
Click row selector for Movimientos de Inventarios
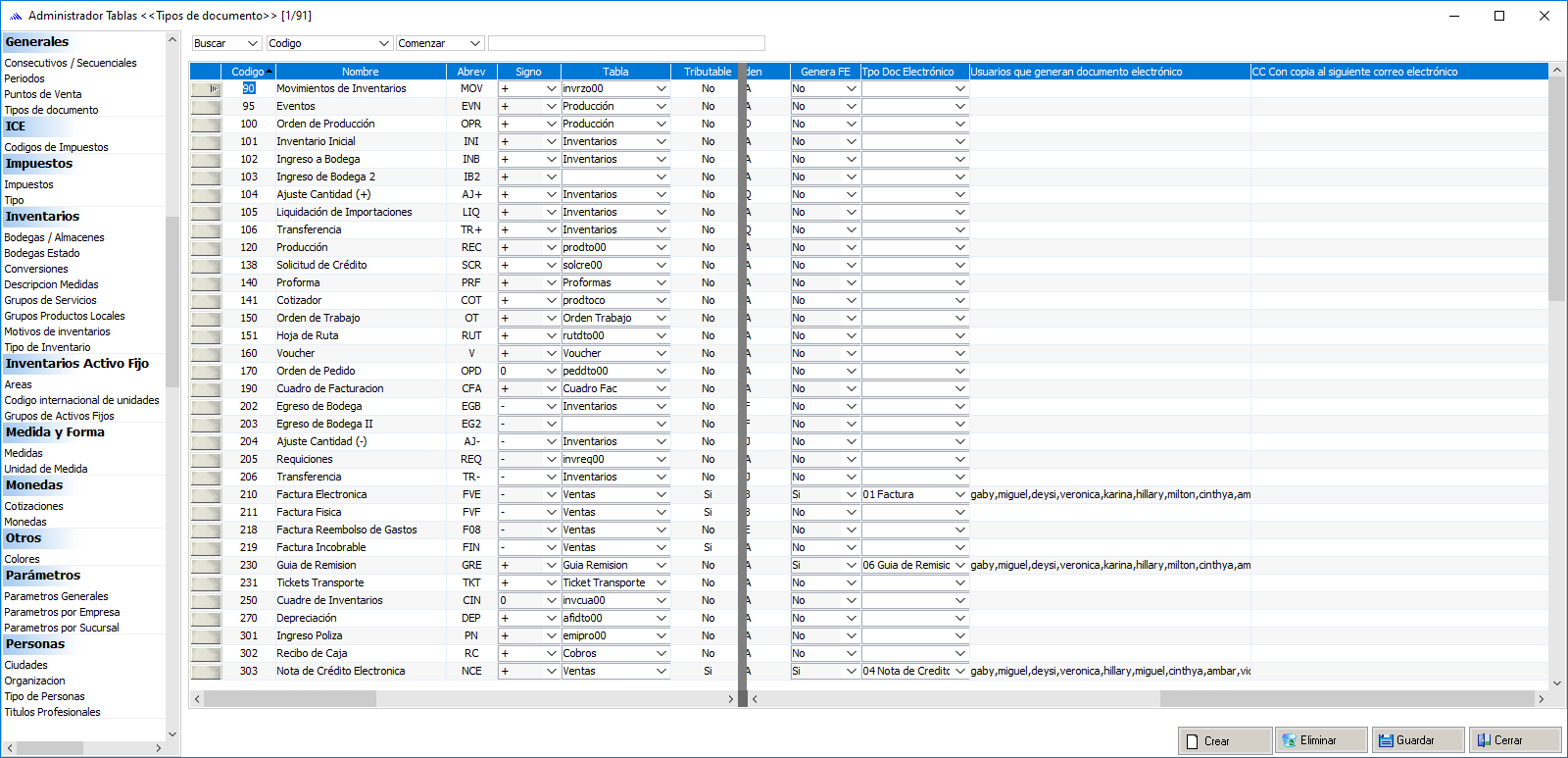tap(206, 88)
